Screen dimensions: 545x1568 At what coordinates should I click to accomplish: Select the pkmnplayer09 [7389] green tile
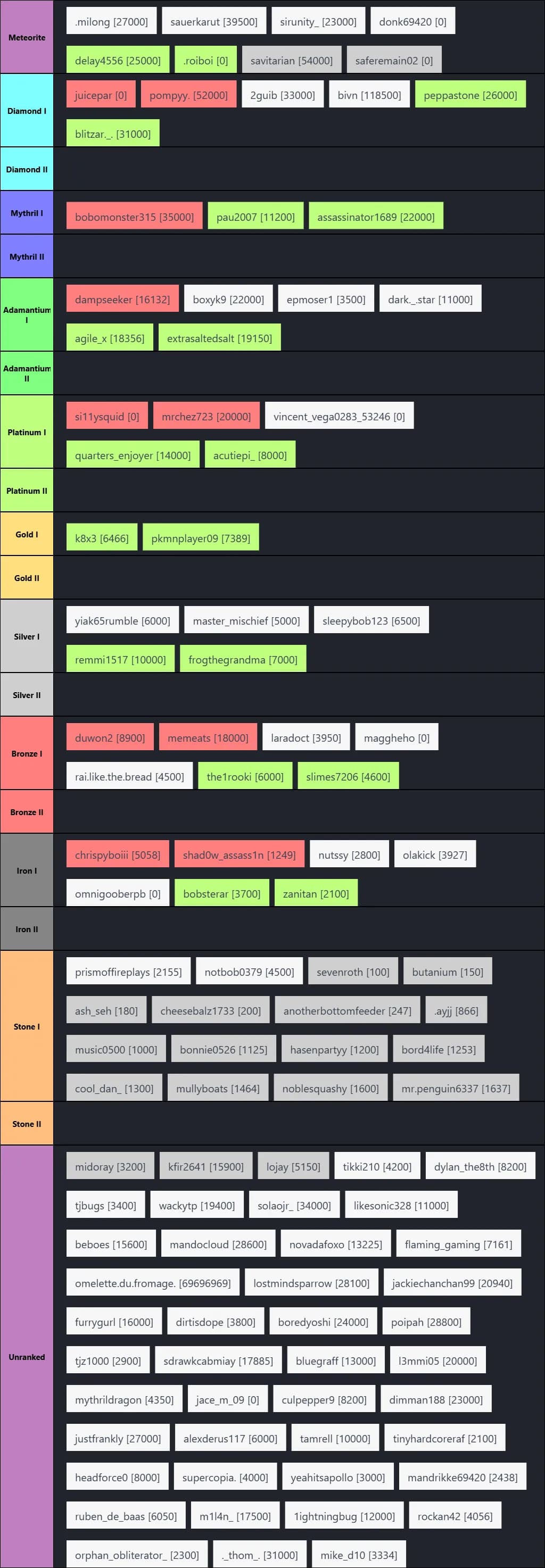200,538
